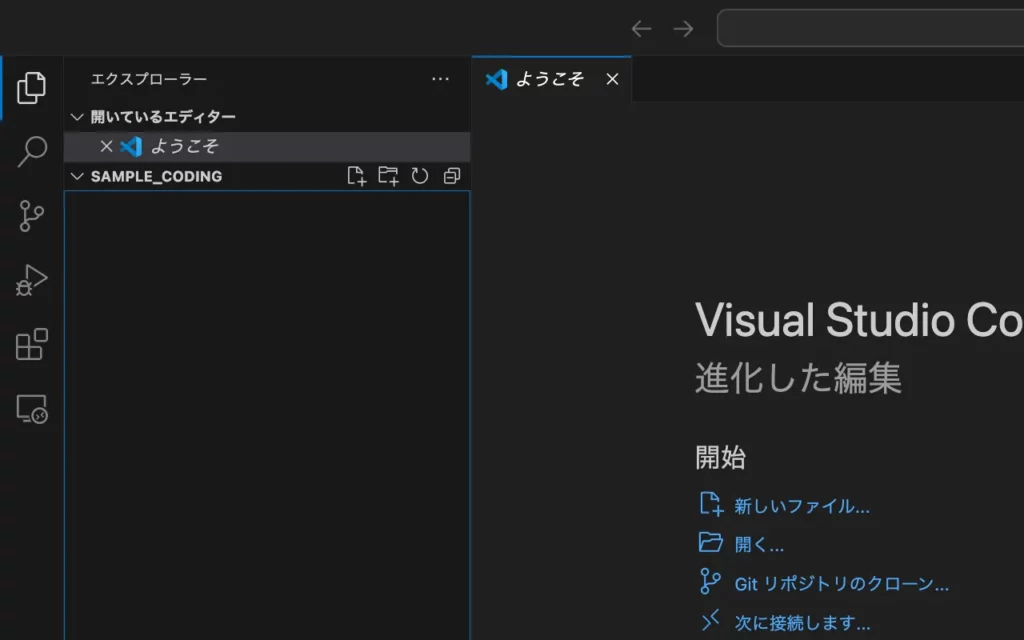Close ようこそ in the open editors list
The width and height of the screenshot is (1024, 640).
[106, 146]
